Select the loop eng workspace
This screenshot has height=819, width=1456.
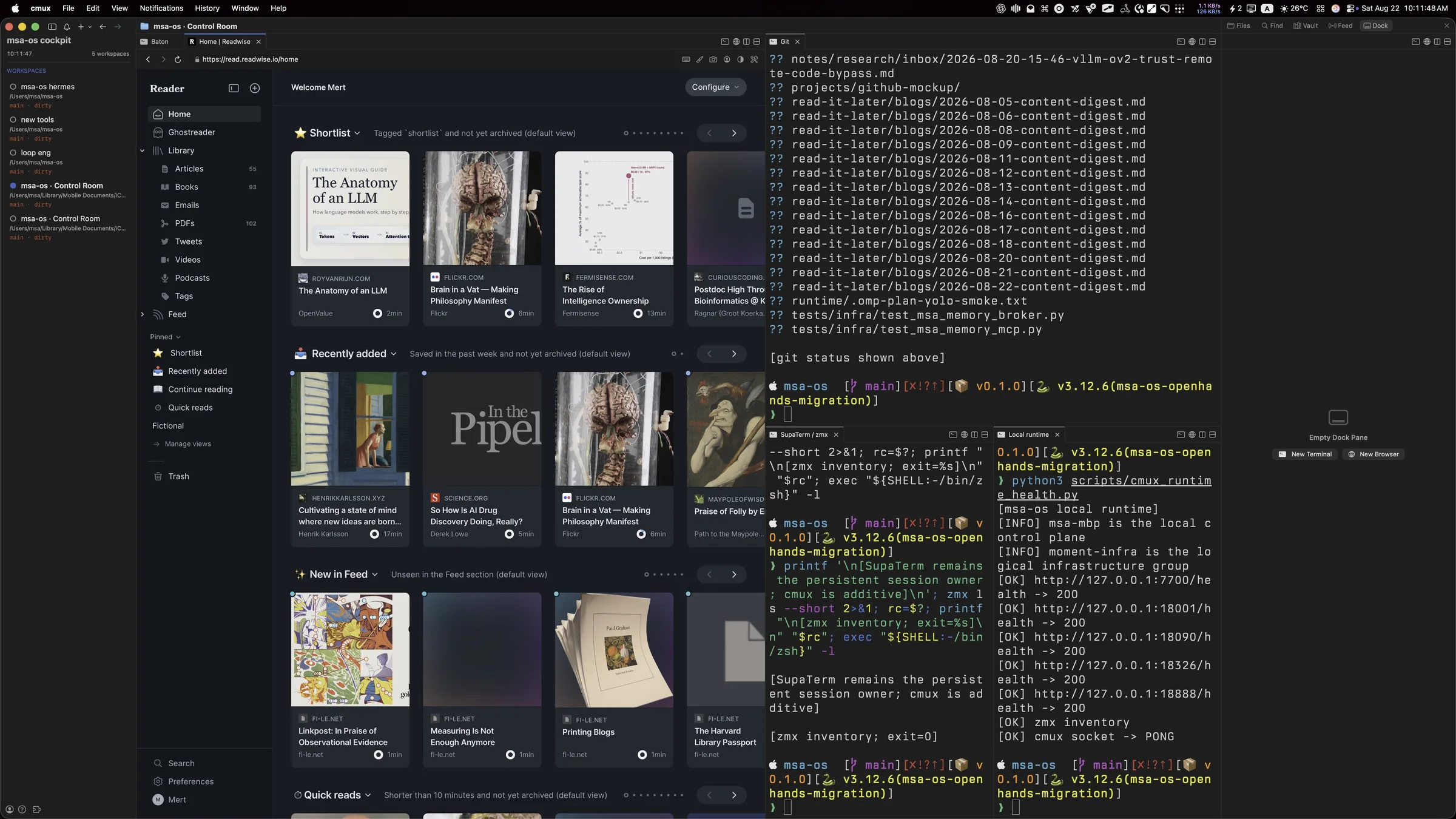point(67,162)
